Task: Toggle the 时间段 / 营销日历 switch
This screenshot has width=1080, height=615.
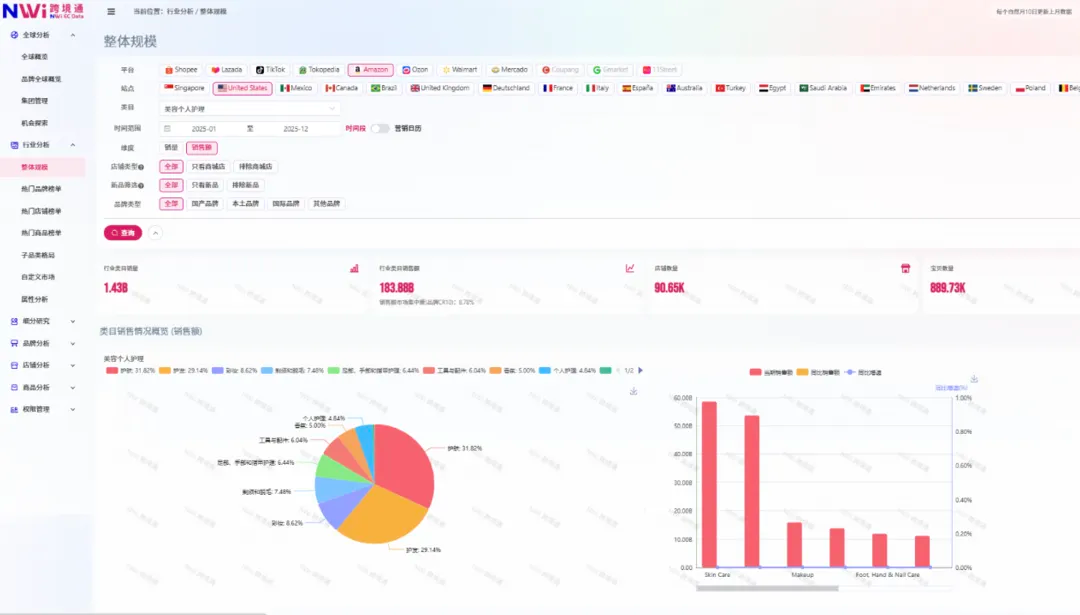Action: (x=380, y=128)
